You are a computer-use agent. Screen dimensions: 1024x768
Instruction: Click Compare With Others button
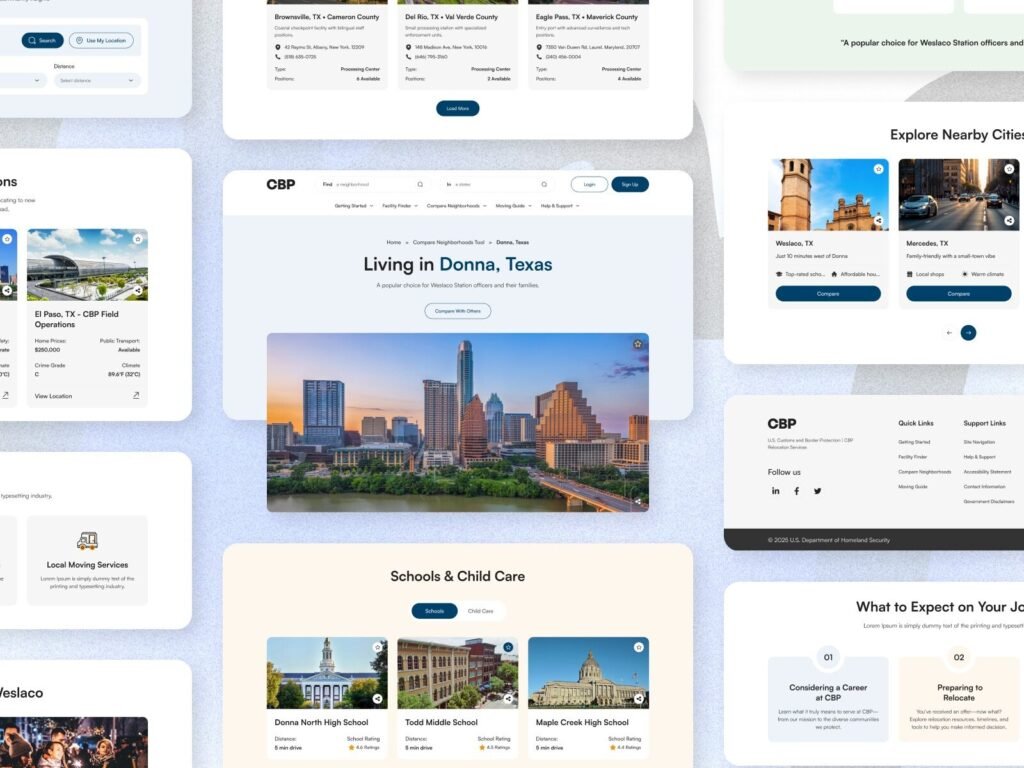pos(458,311)
